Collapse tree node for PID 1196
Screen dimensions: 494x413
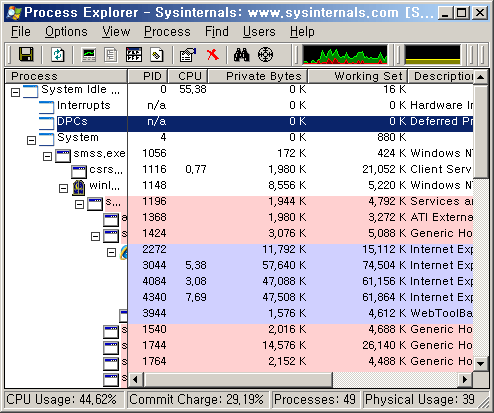pos(79,204)
